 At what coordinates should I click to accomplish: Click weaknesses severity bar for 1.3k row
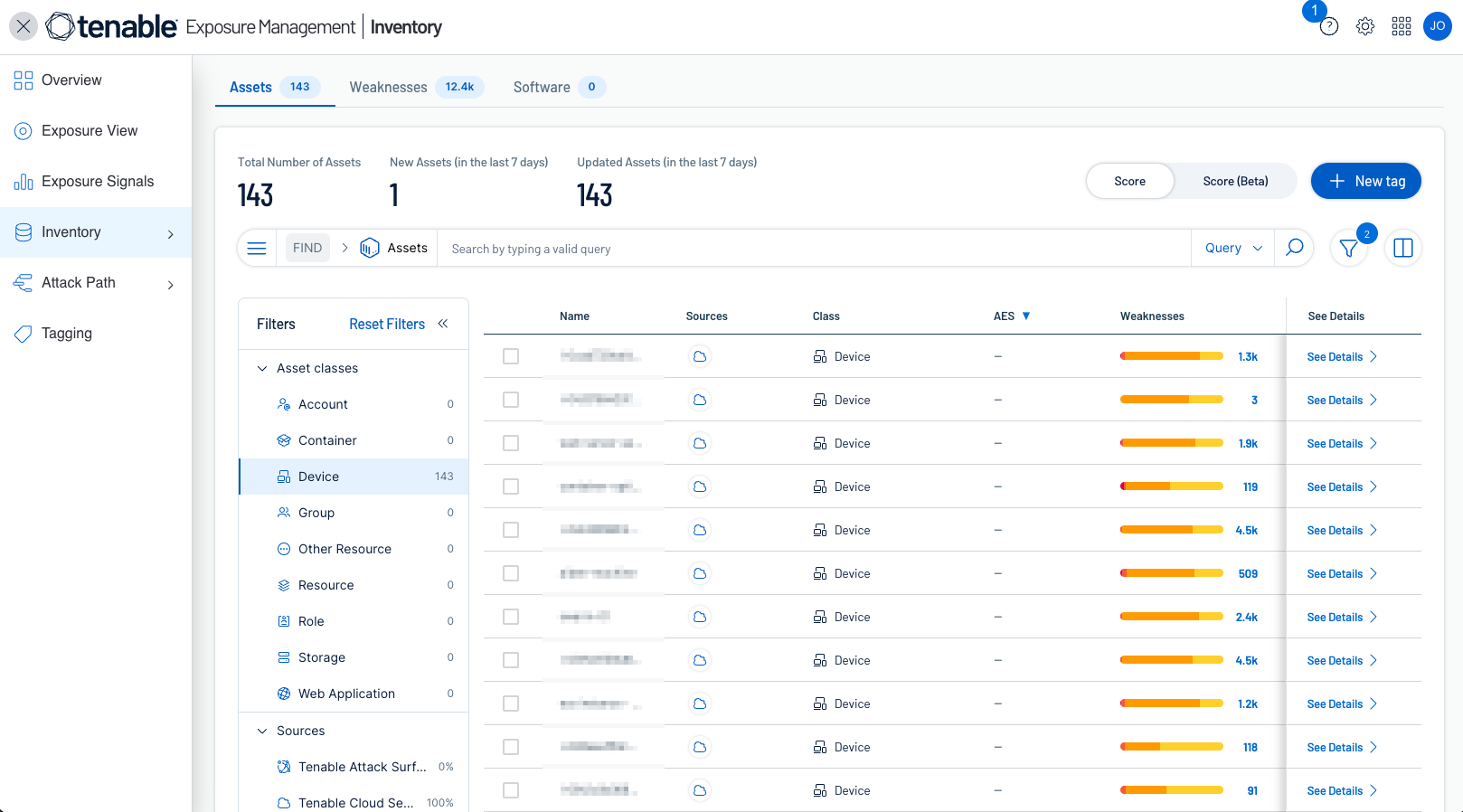point(1171,356)
